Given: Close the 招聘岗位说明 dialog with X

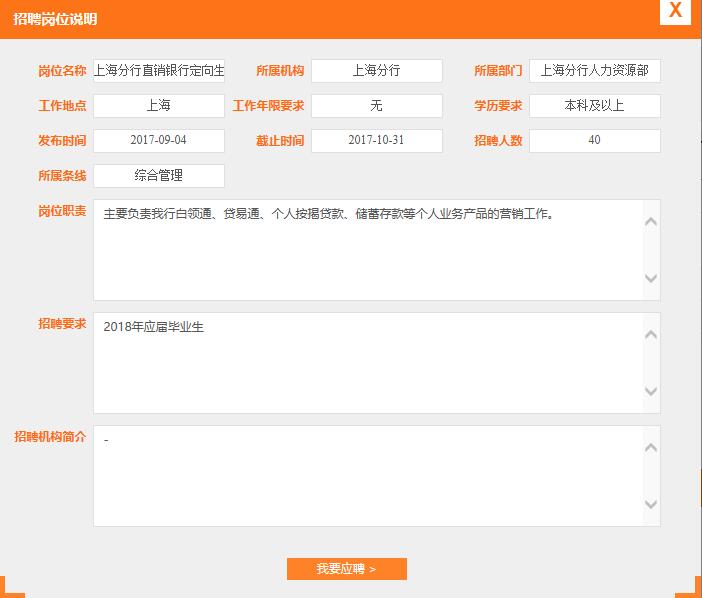Looking at the screenshot, I should [x=676, y=11].
